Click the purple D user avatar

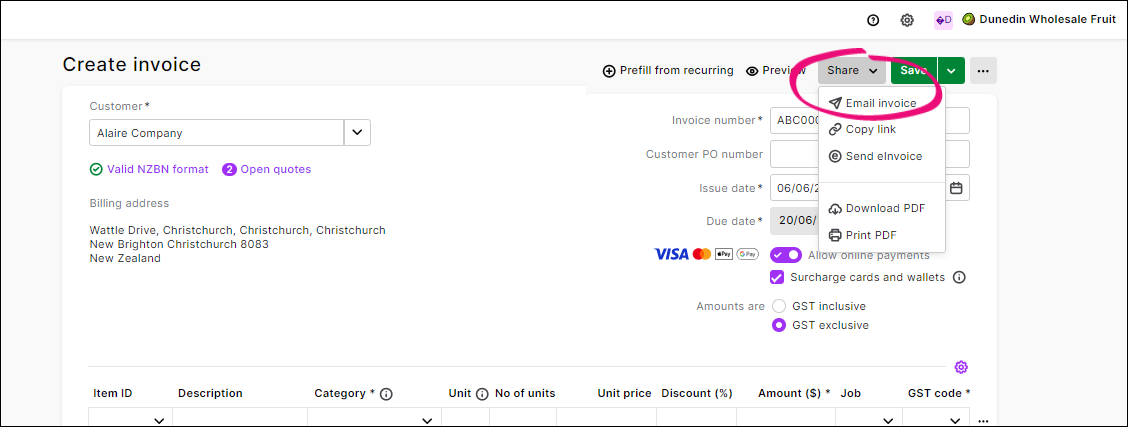(943, 20)
